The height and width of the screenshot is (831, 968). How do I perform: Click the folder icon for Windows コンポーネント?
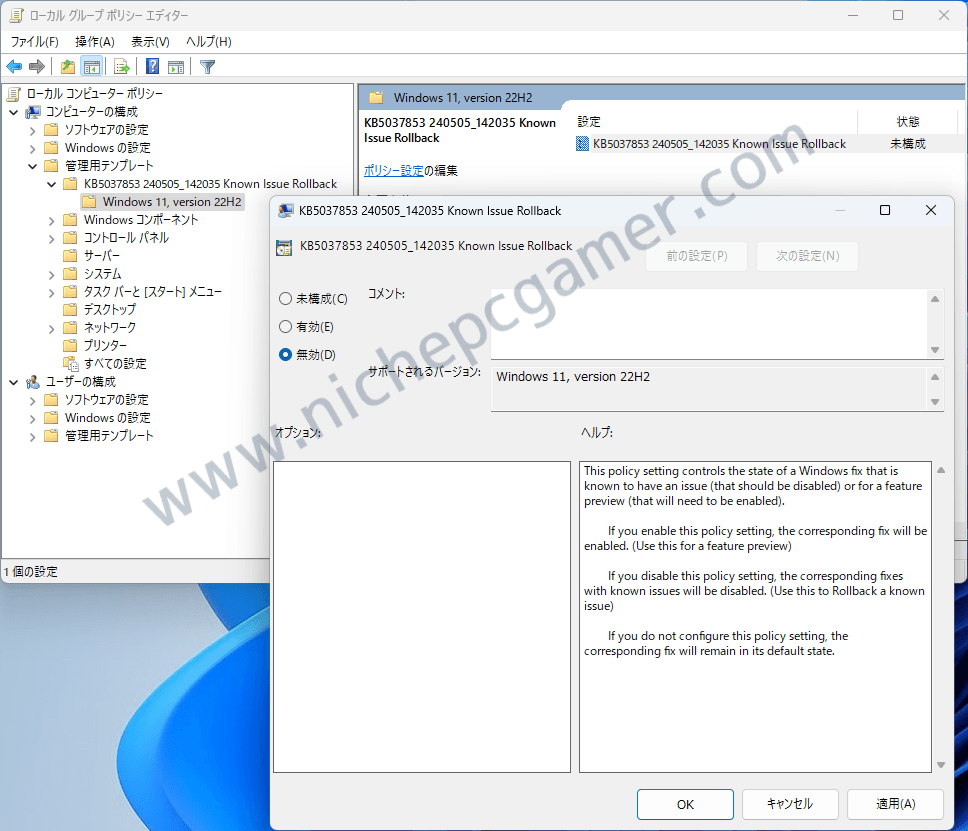[70, 220]
